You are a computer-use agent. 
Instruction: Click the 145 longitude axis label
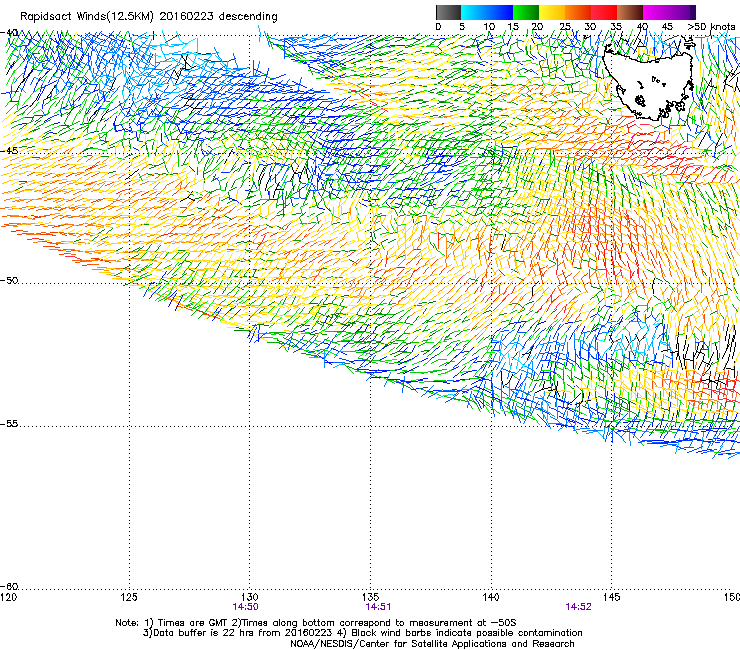click(612, 597)
